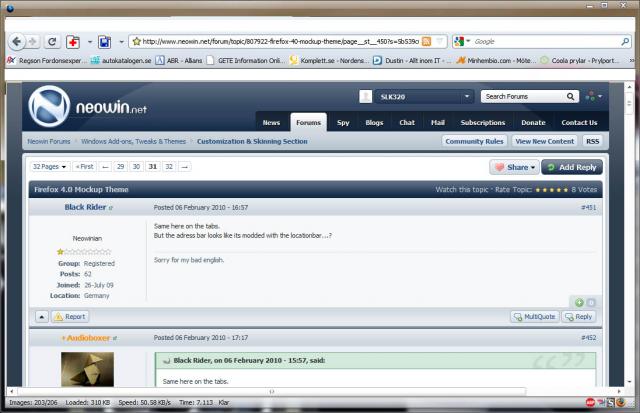The image size is (640, 413).
Task: Open the Chat tab
Action: [407, 122]
